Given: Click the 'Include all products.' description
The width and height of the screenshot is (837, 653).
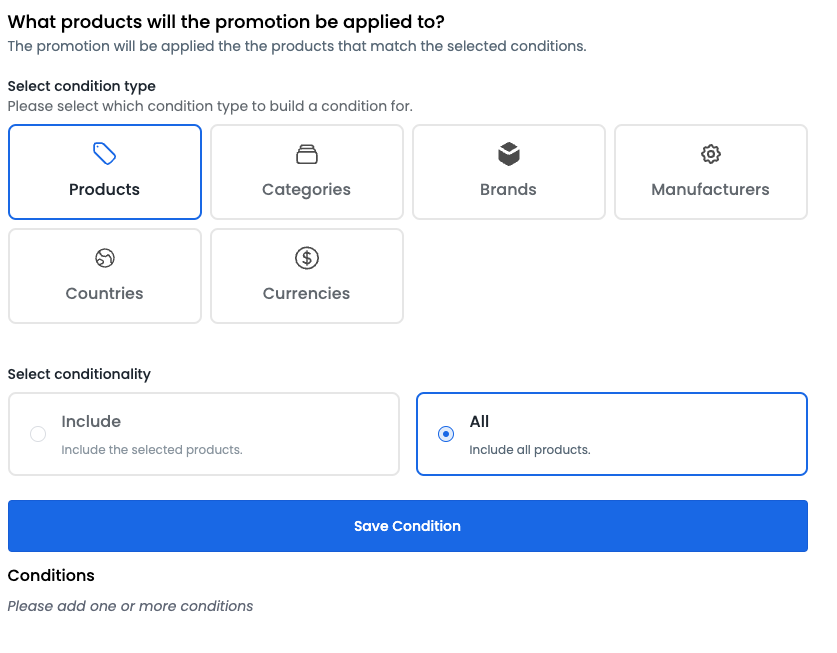Looking at the screenshot, I should click(x=530, y=450).
